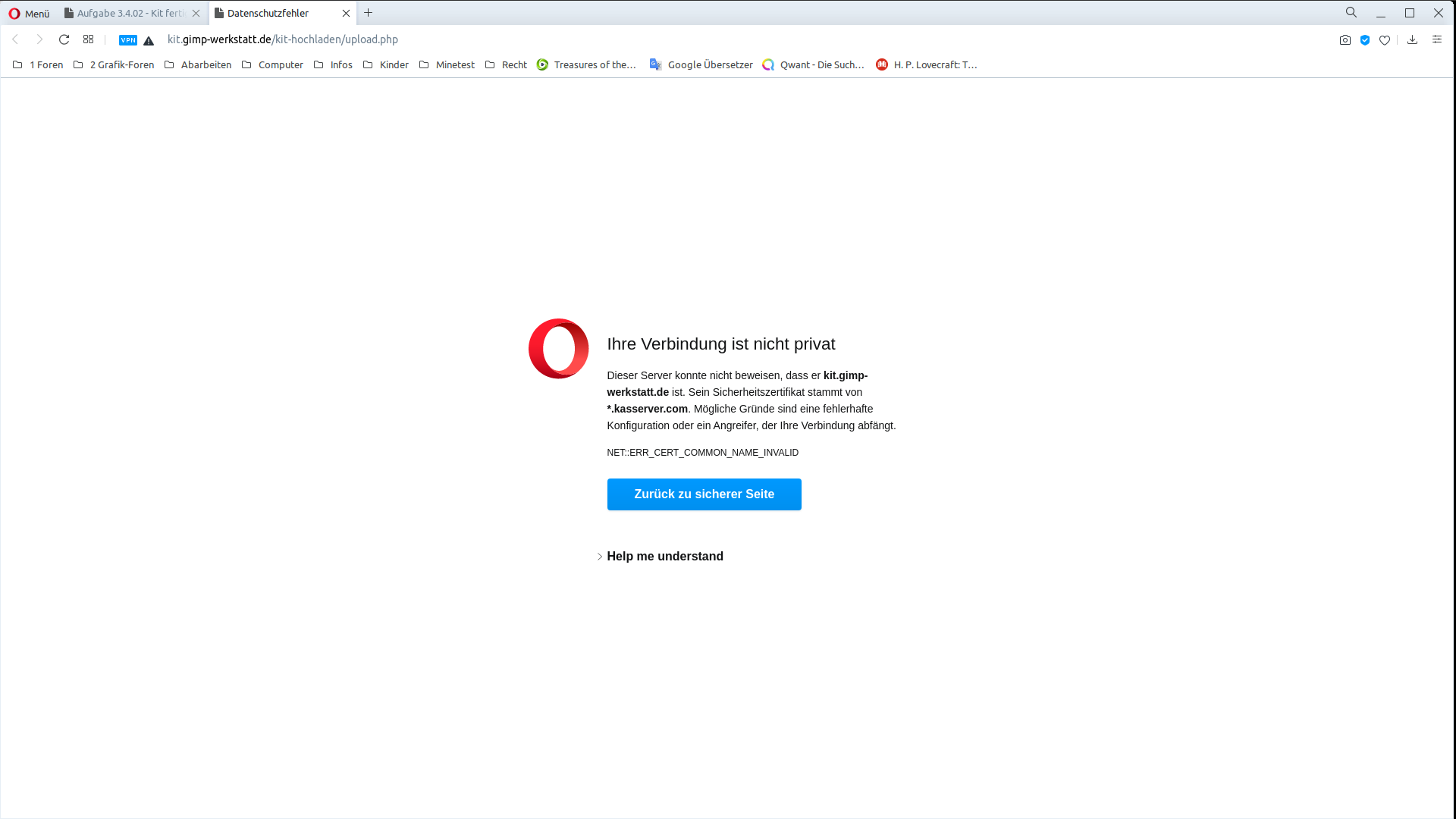The width and height of the screenshot is (1456, 819).
Task: Add page to bookmarks with heart icon
Action: pos(1385,40)
